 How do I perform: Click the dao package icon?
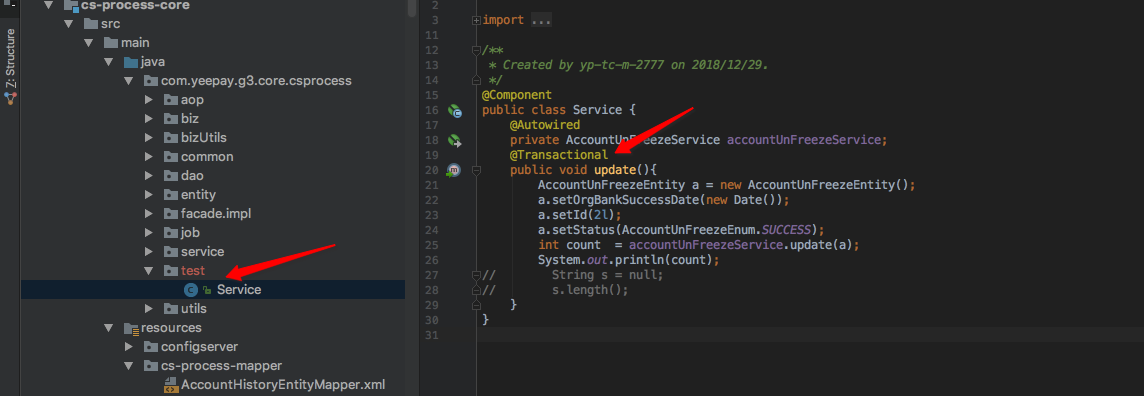[170, 176]
